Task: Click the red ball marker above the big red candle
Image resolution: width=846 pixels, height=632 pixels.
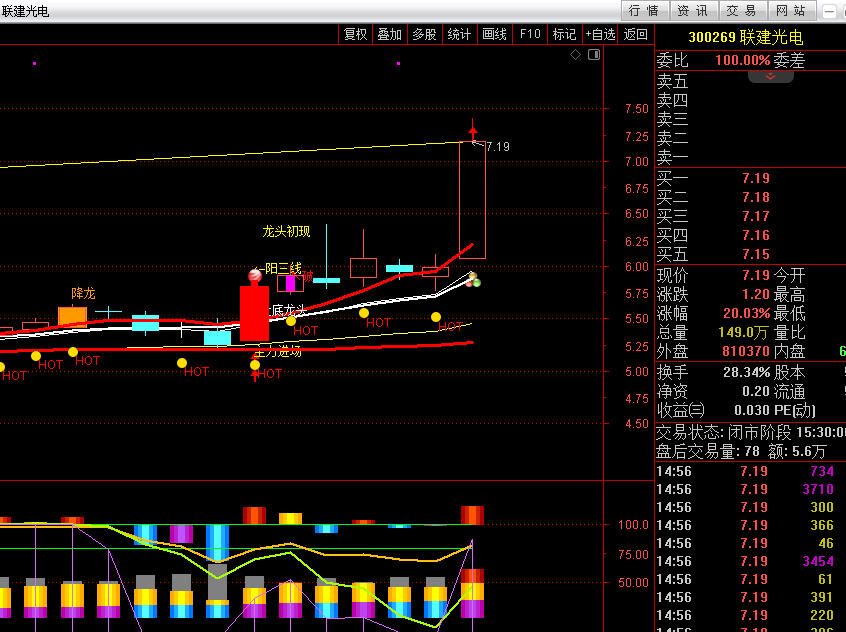Action: (x=255, y=275)
